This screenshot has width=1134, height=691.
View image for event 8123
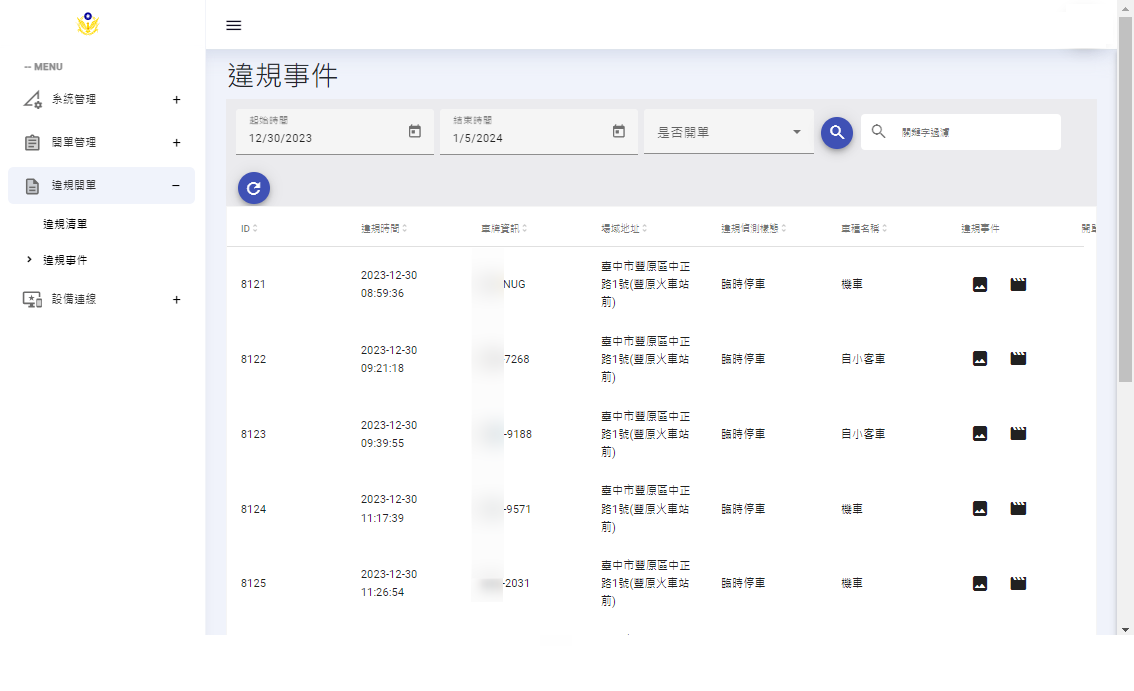pyautogui.click(x=980, y=433)
